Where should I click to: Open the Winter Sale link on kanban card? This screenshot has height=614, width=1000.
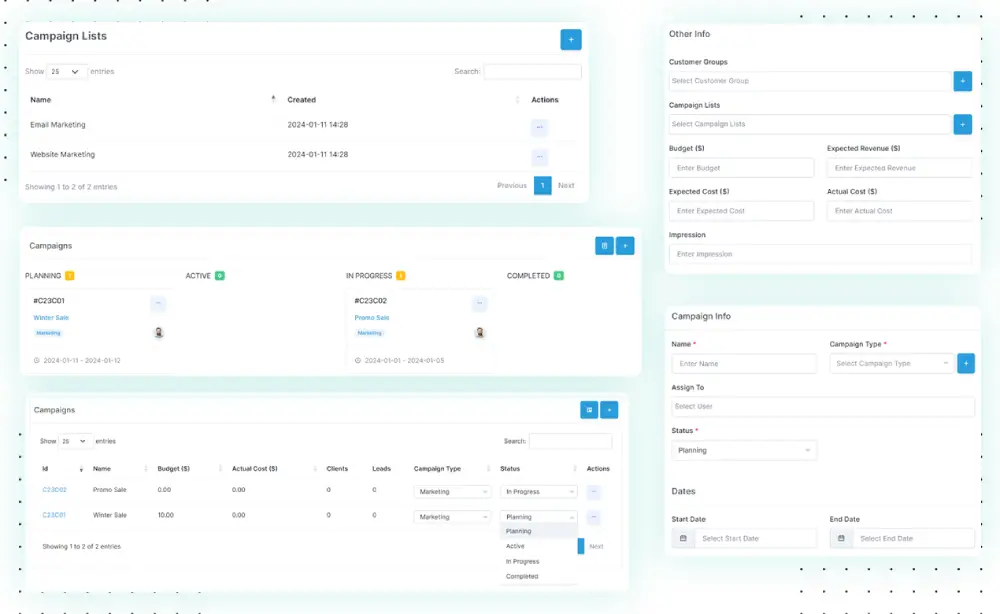(51, 318)
